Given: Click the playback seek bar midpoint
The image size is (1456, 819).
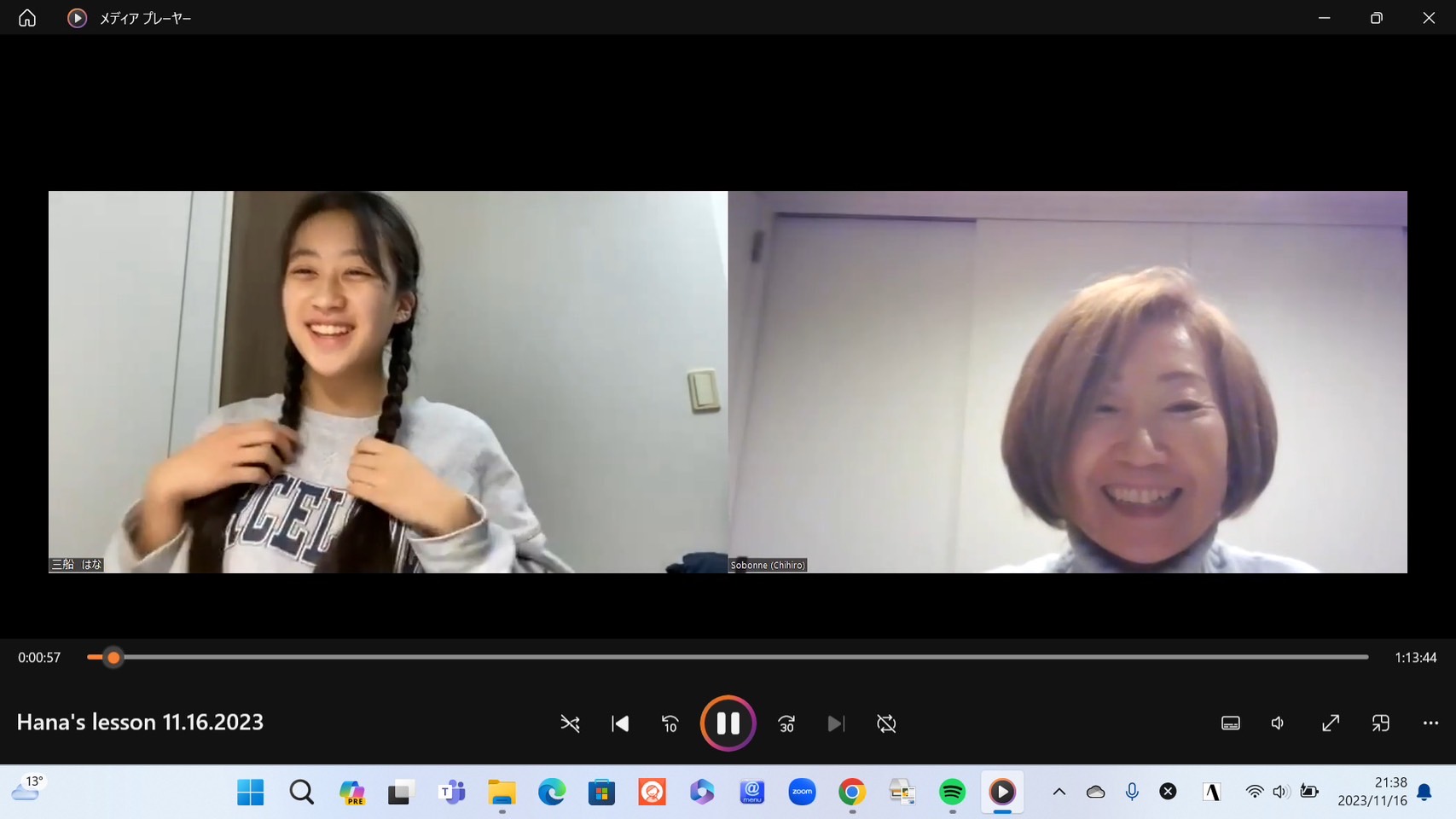Looking at the screenshot, I should click(x=728, y=657).
